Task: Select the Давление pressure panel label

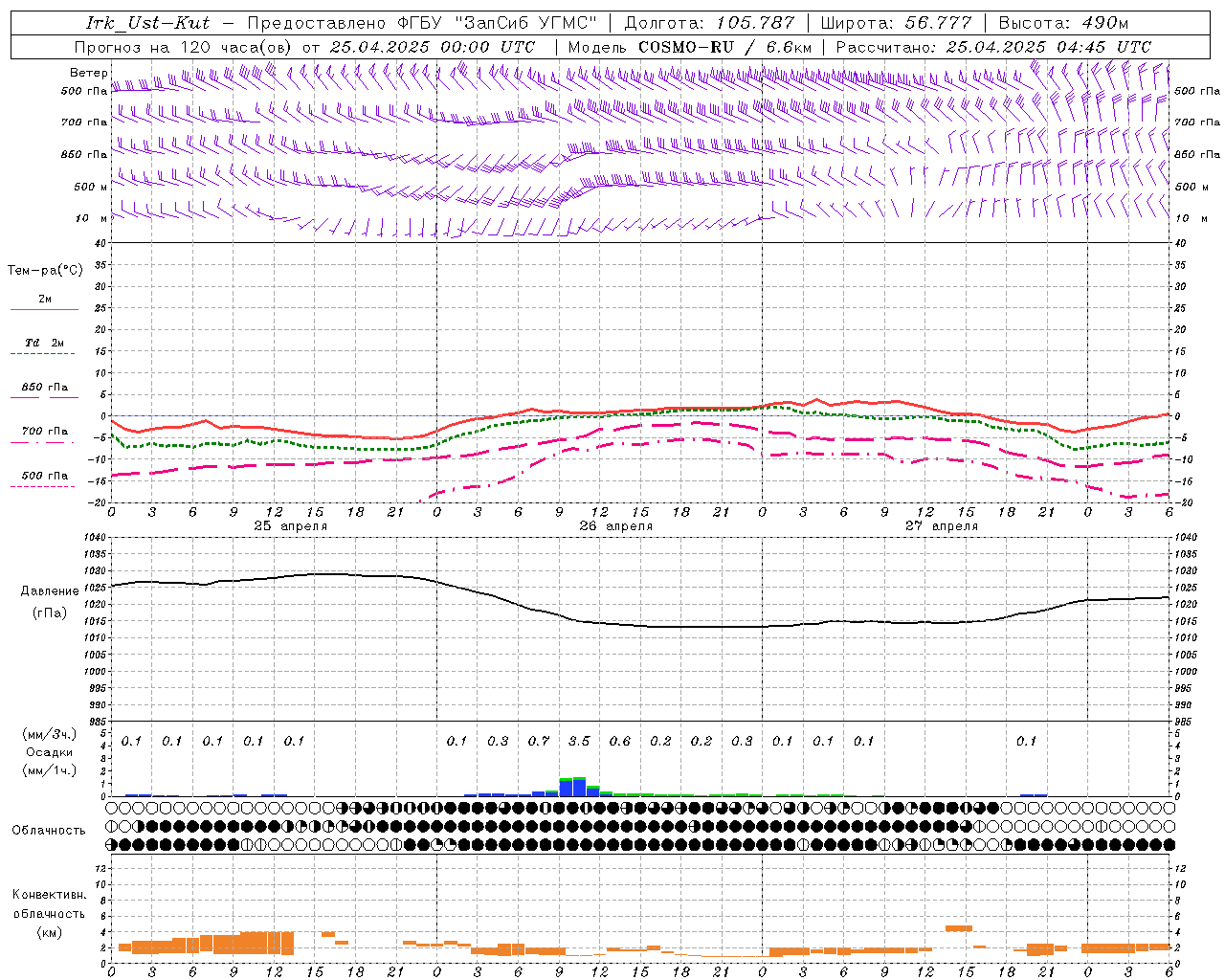Action: pos(50,591)
